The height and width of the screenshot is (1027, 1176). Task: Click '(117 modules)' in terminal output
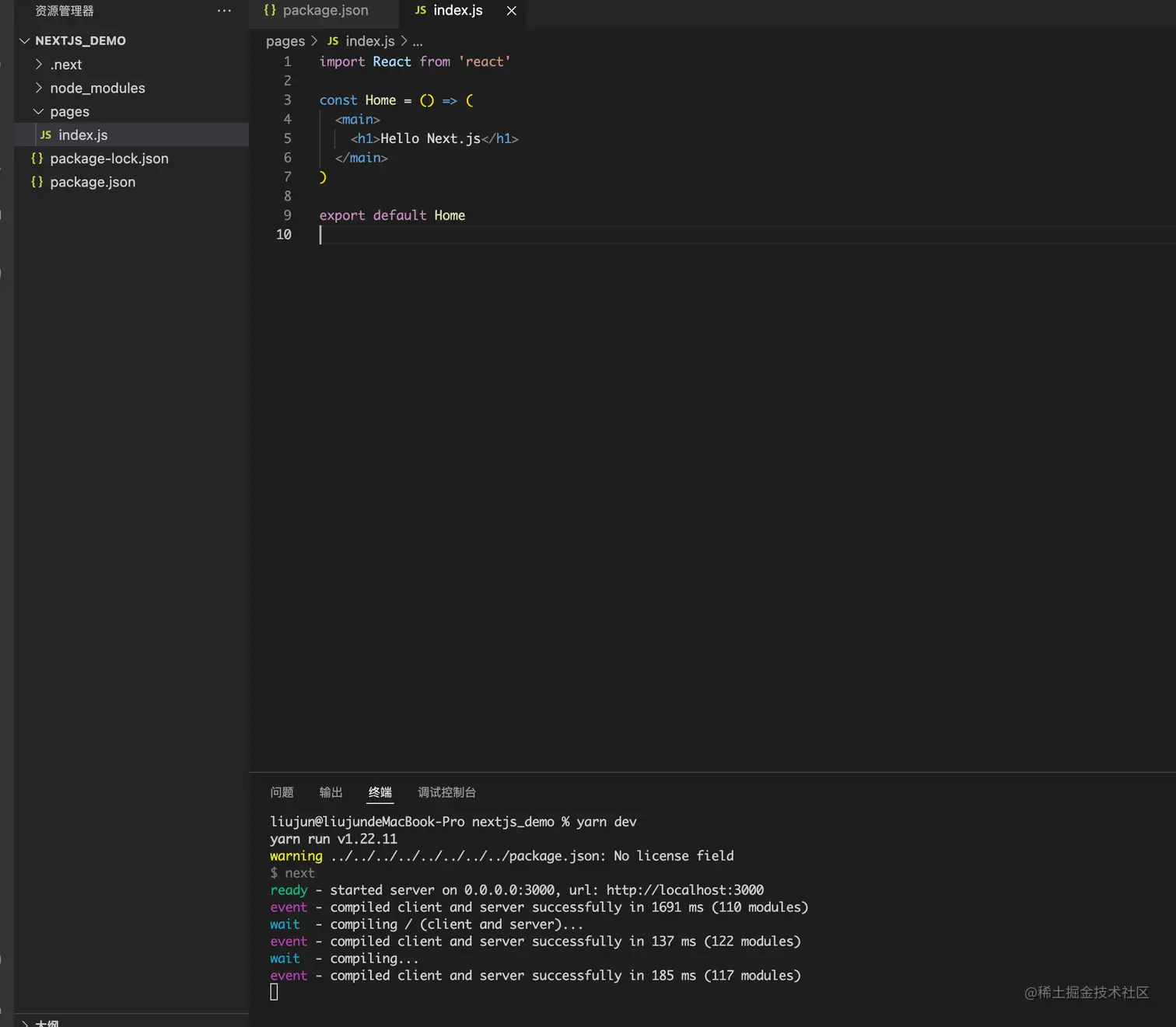pos(752,976)
